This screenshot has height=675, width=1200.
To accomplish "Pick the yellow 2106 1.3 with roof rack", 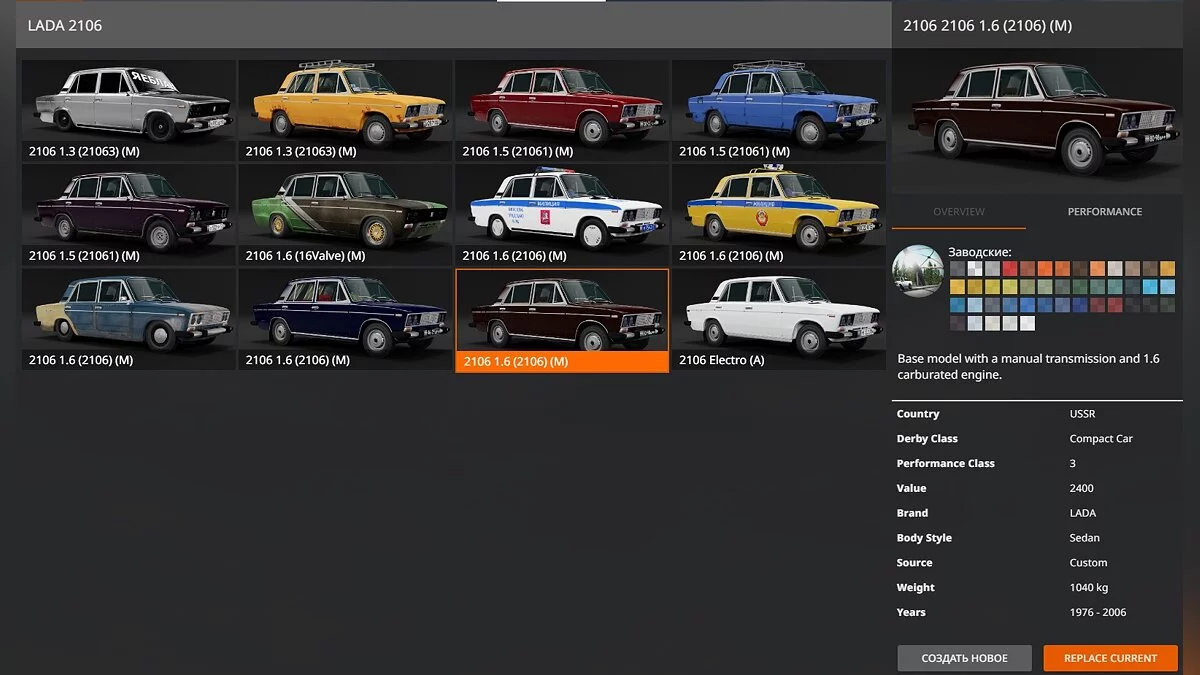I will 344,104.
